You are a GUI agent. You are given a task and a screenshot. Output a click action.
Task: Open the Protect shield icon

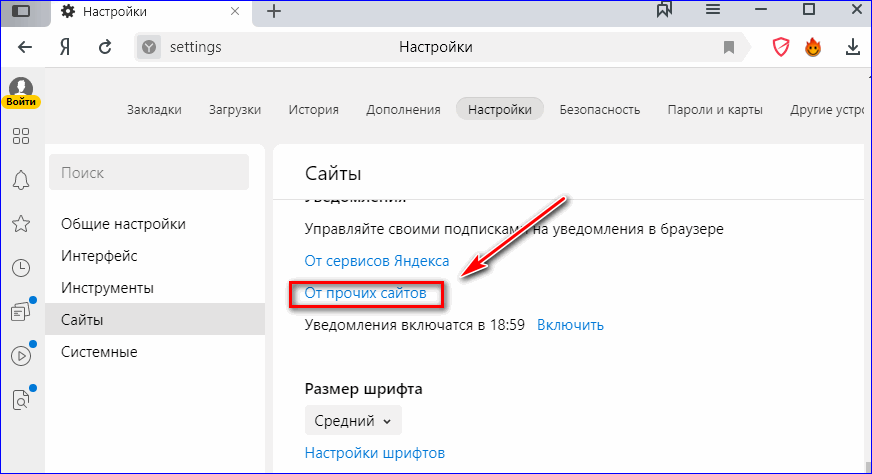781,47
